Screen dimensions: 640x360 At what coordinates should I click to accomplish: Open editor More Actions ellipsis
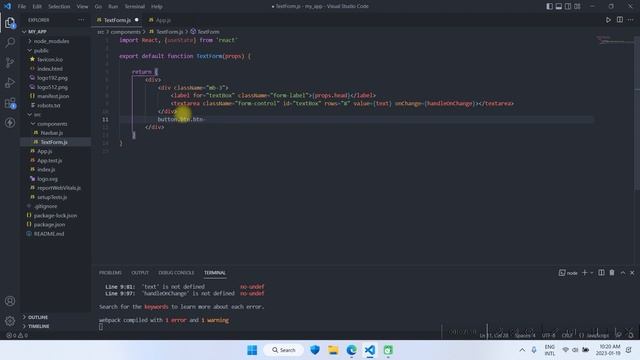click(631, 20)
